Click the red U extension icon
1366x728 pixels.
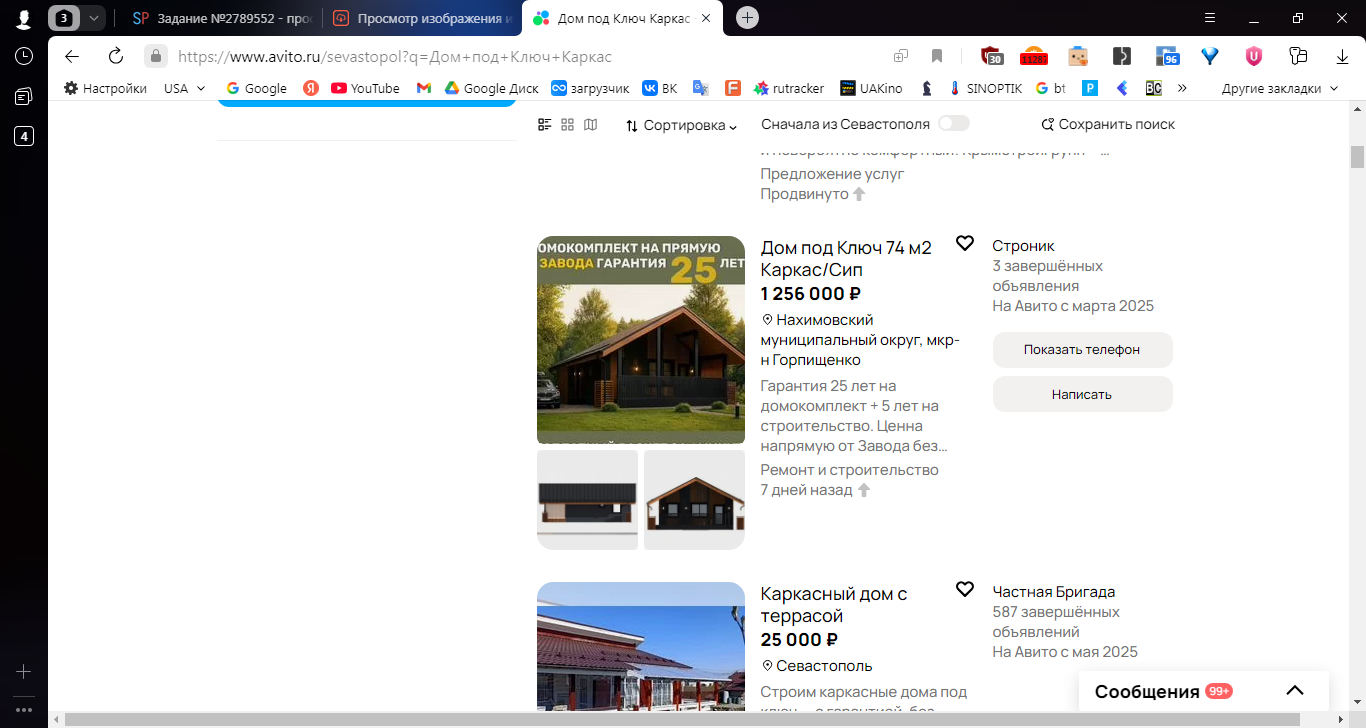1254,56
